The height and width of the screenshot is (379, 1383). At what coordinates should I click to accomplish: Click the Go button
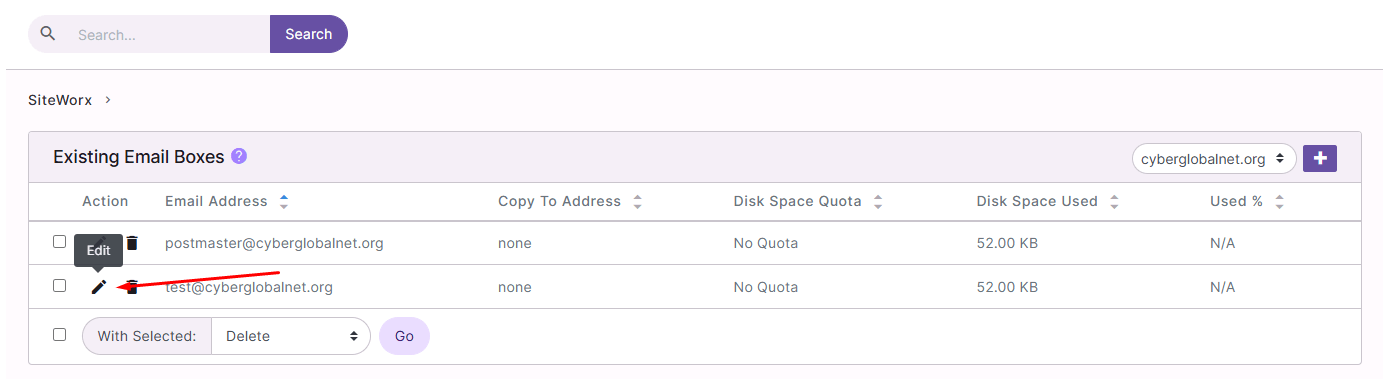click(404, 336)
